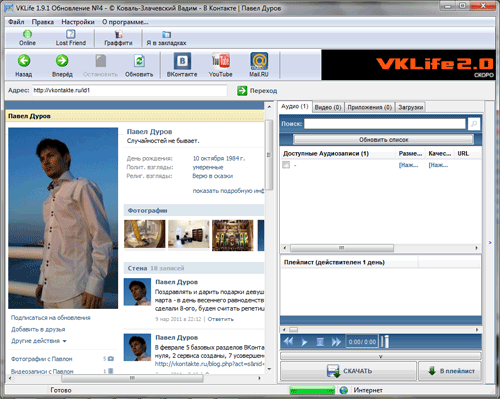The width and height of the screenshot is (500, 399).
Task: Click the Остановить stop icon
Action: (100, 61)
